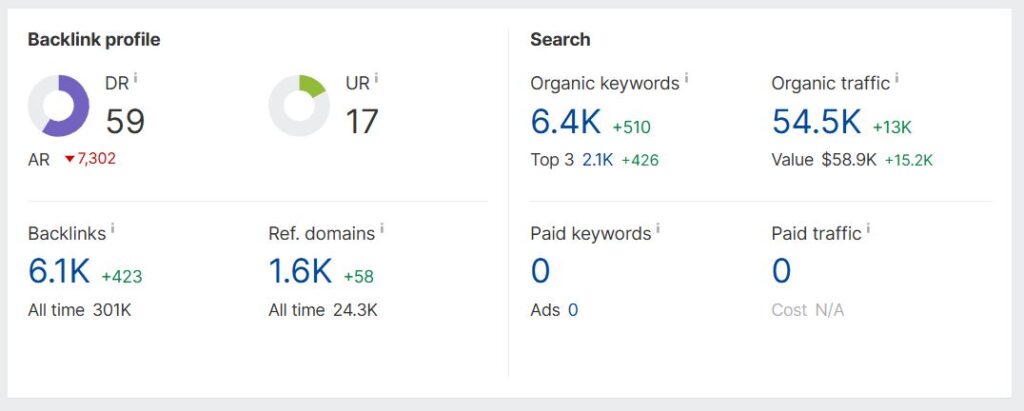Click the +423 backlinks change value
Screen dimensions: 1024x411
[121, 276]
